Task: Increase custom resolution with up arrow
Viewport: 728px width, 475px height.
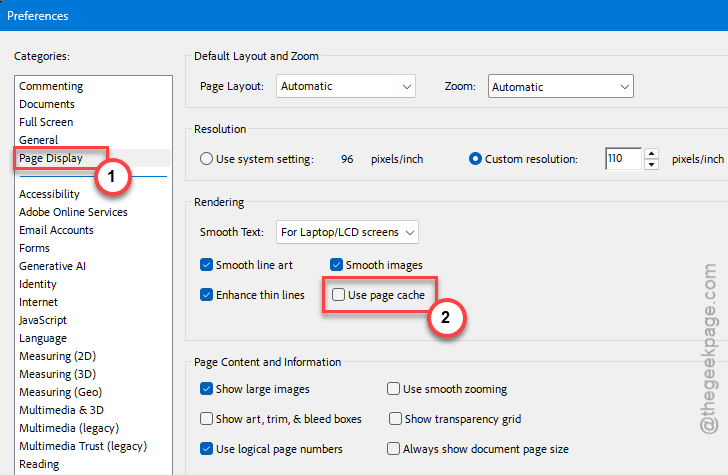Action: 651,154
